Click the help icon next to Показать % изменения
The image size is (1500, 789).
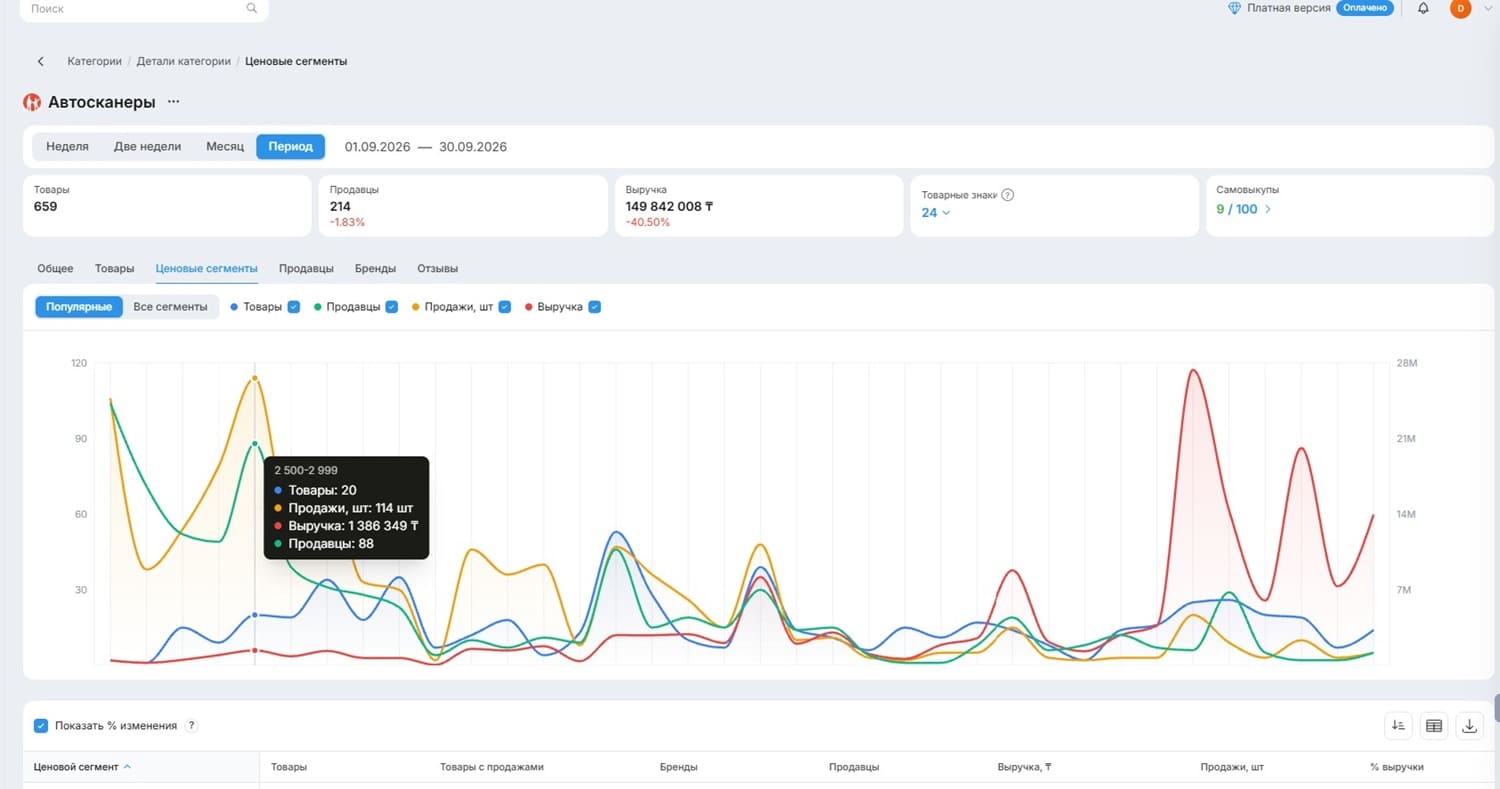coord(191,726)
